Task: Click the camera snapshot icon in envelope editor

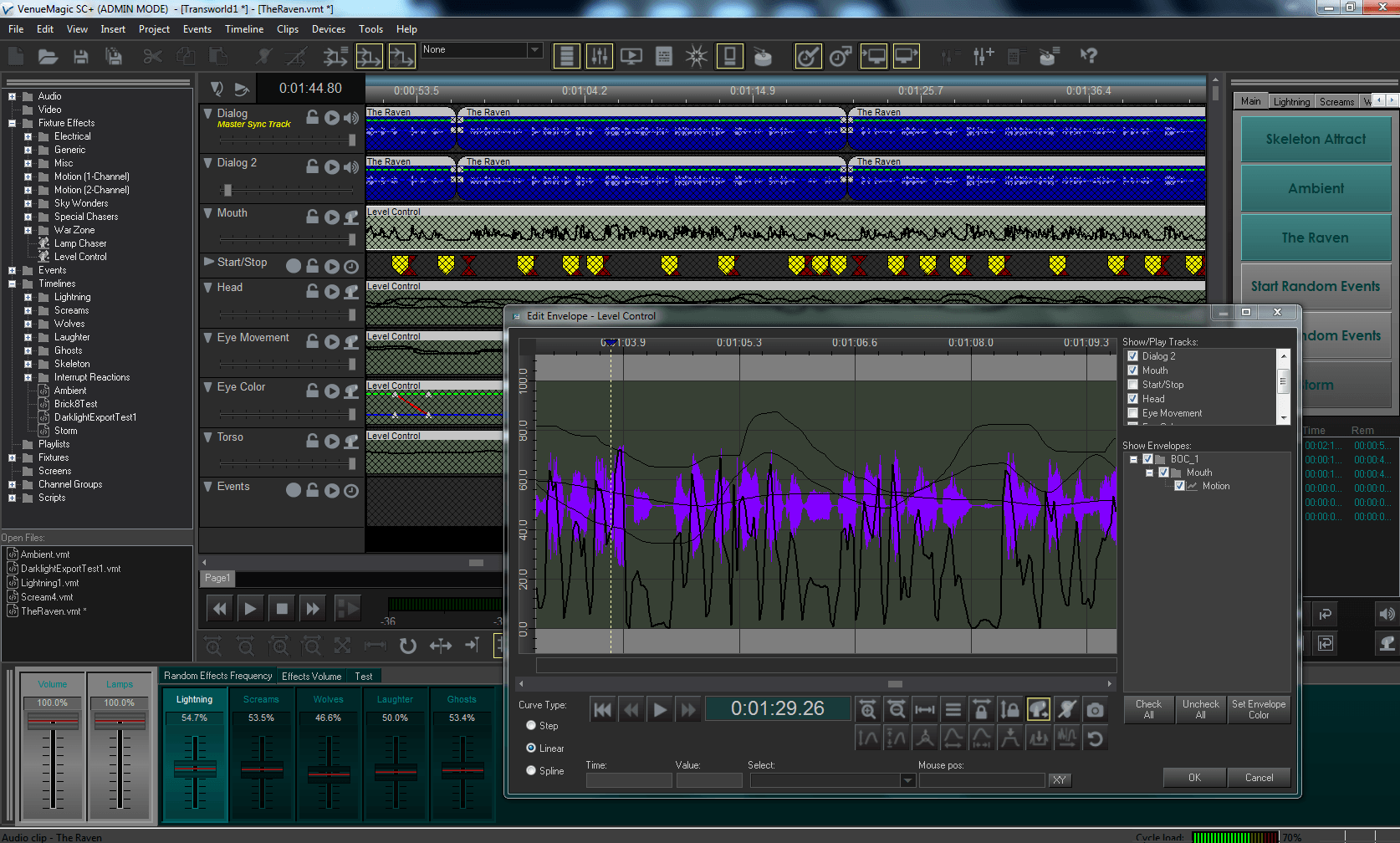Action: coord(1095,710)
